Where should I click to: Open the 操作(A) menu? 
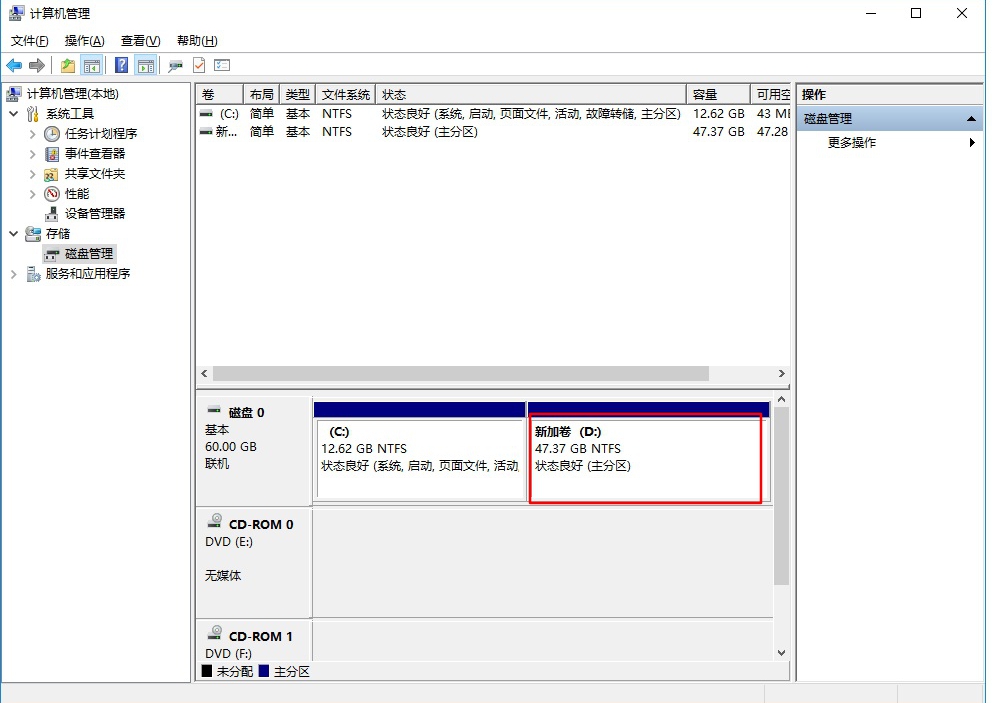click(x=84, y=41)
